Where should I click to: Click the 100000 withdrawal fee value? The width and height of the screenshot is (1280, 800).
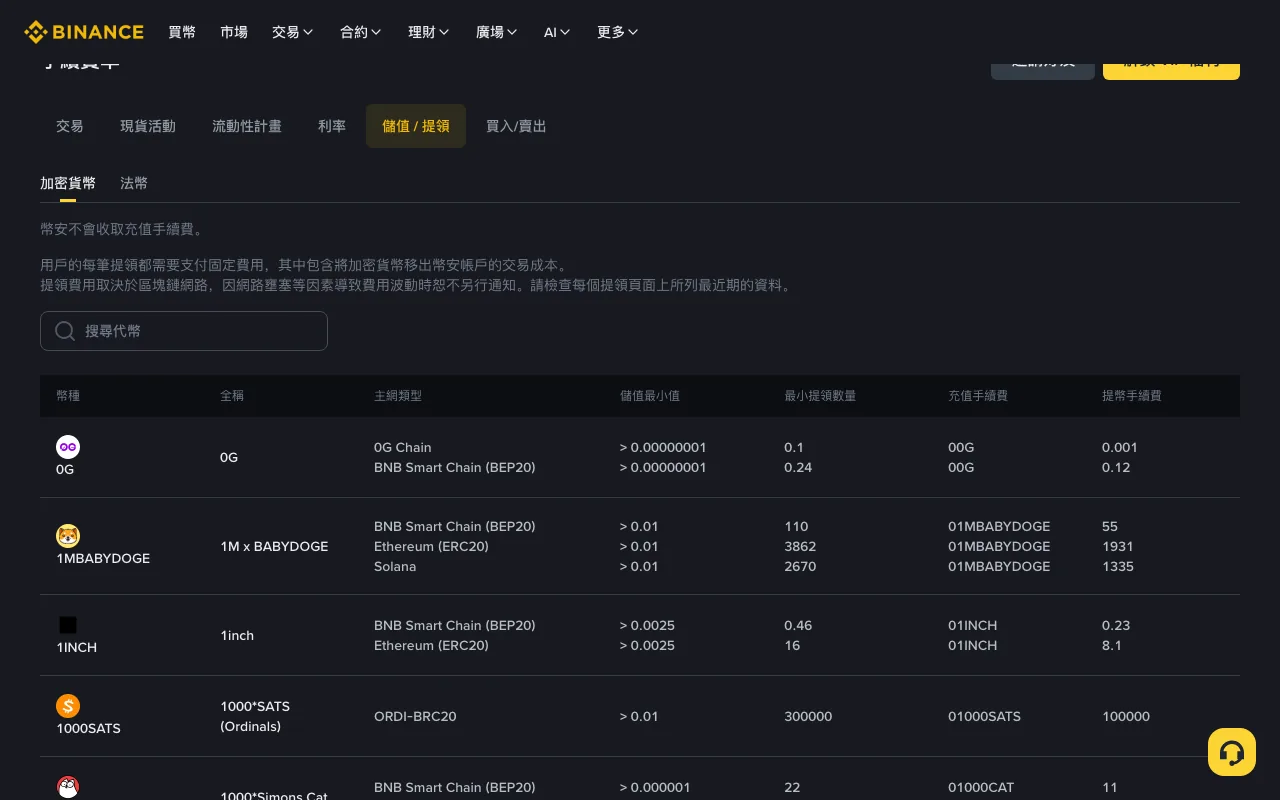pos(1126,716)
